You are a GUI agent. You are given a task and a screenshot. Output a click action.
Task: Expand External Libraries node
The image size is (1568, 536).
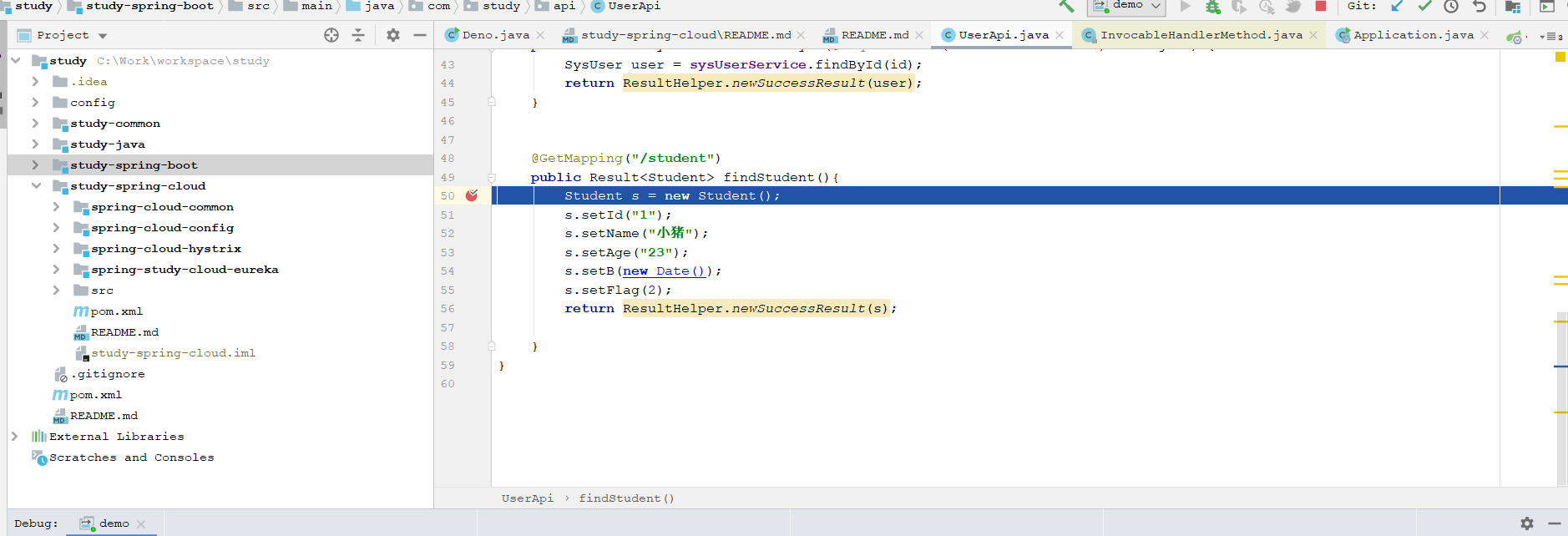pos(14,436)
